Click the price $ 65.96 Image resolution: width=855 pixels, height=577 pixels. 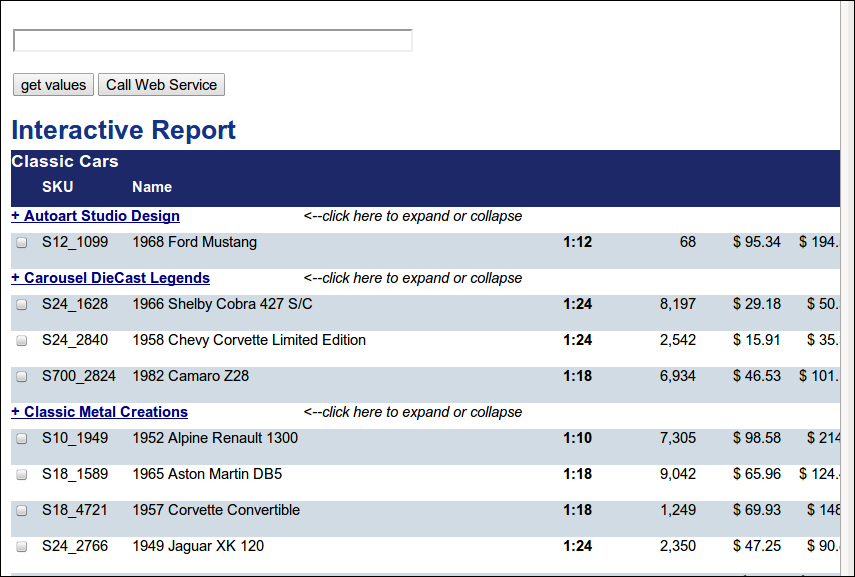point(757,474)
